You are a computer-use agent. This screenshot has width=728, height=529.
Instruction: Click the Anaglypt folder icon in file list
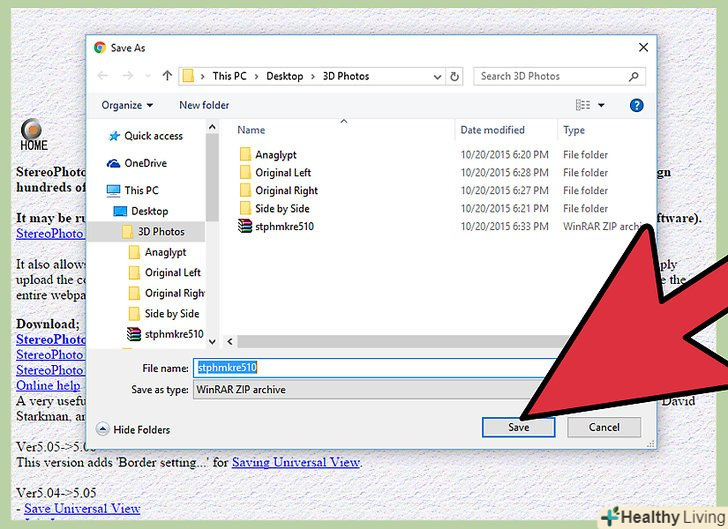click(x=245, y=155)
